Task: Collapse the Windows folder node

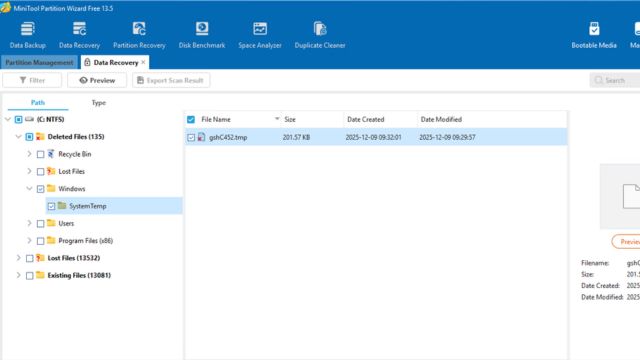Action: [x=29, y=188]
